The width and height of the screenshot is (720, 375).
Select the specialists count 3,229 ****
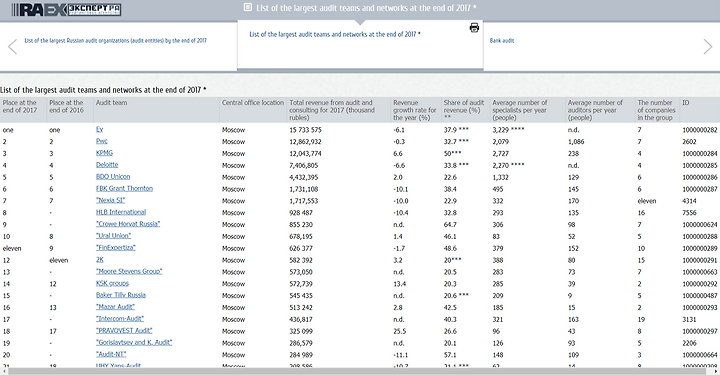pos(508,130)
